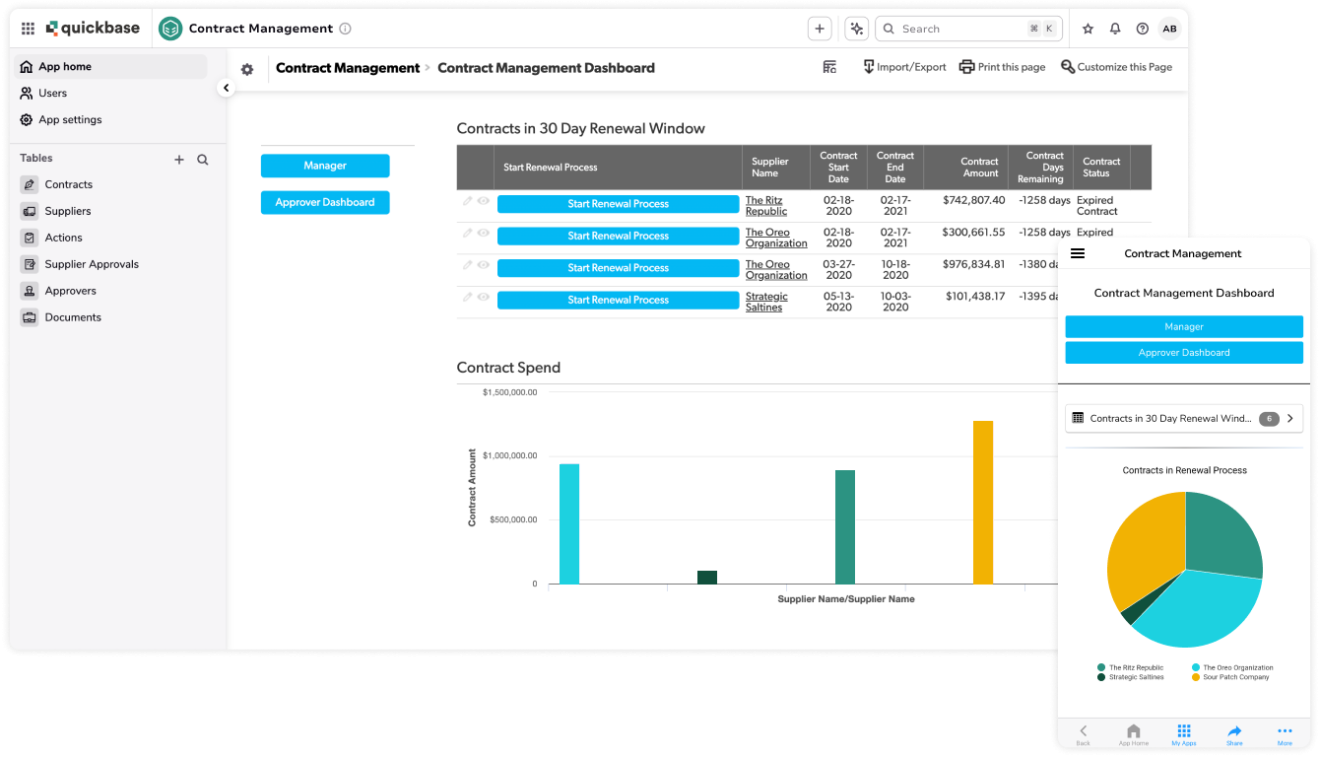Add a new table with the plus icon
This screenshot has width=1320, height=758.
click(178, 158)
